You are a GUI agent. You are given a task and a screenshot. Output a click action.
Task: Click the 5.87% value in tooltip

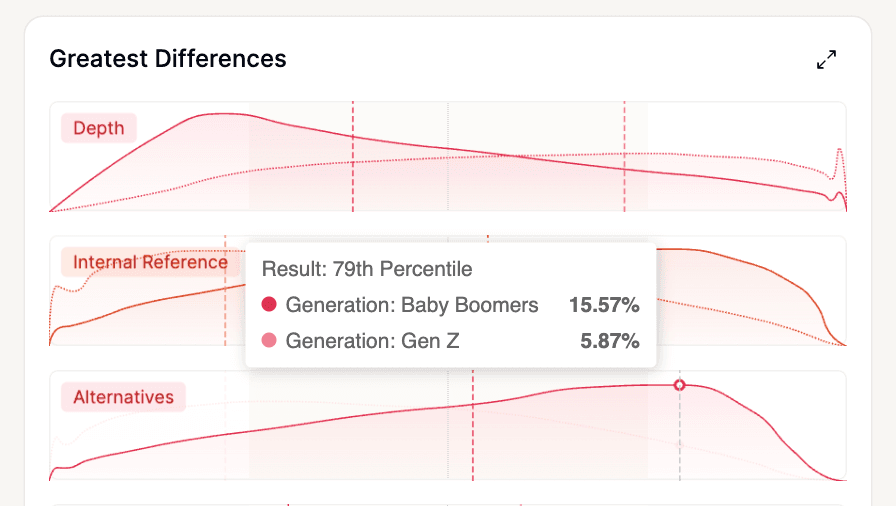(x=610, y=341)
